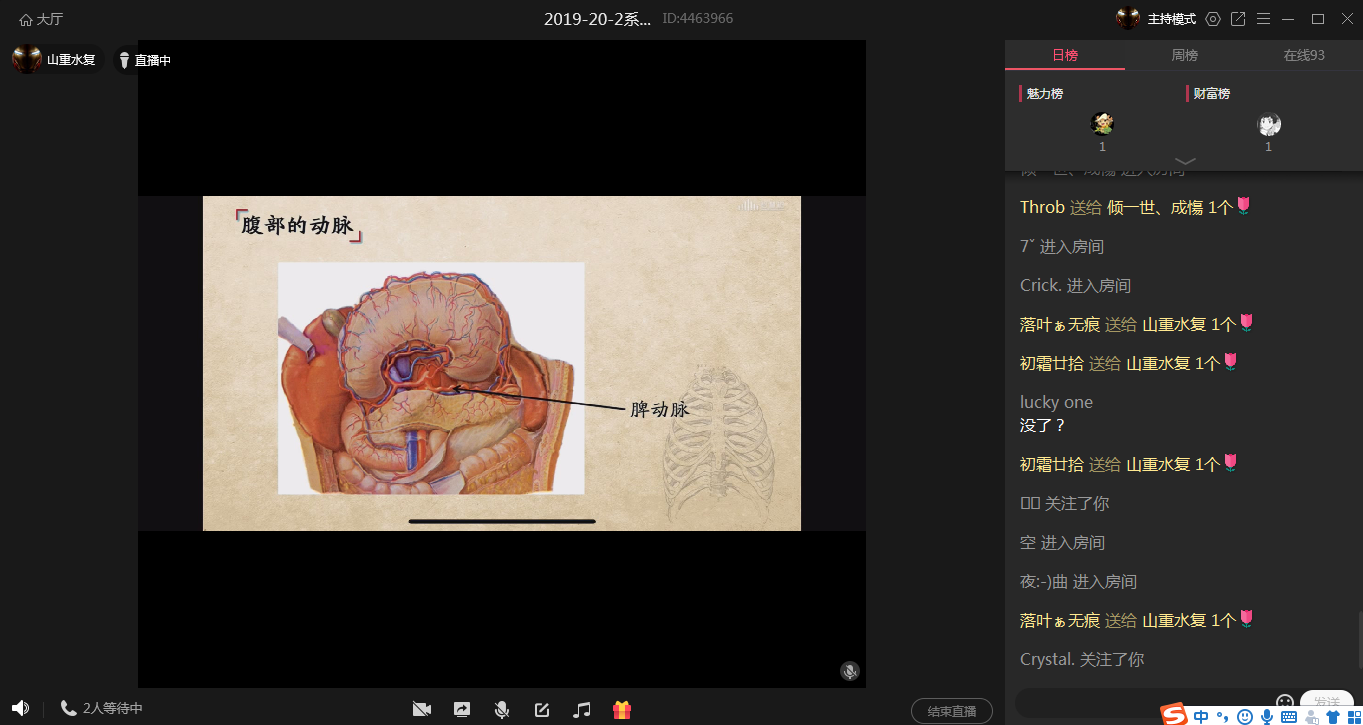Open the hexagon settings icon
1363x725 pixels.
(1213, 19)
